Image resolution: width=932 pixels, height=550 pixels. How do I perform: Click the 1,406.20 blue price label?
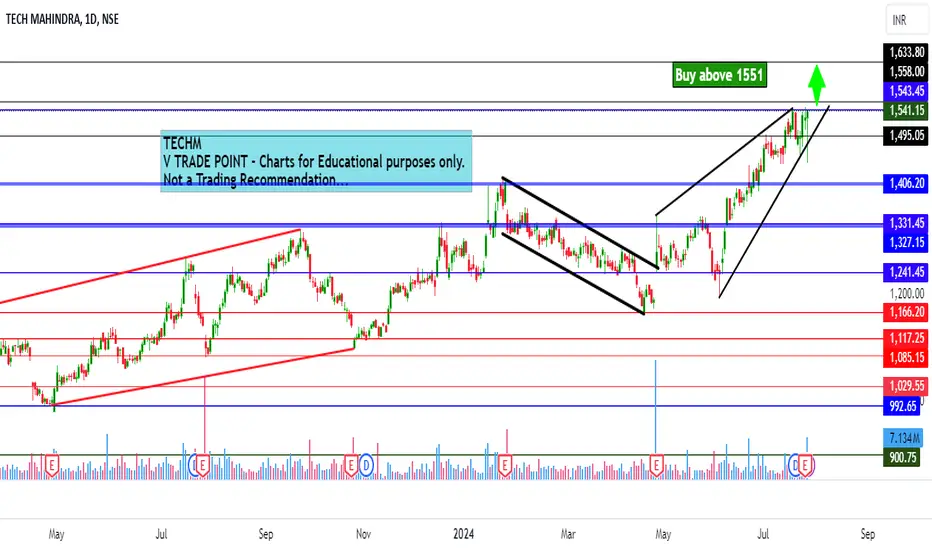click(906, 183)
